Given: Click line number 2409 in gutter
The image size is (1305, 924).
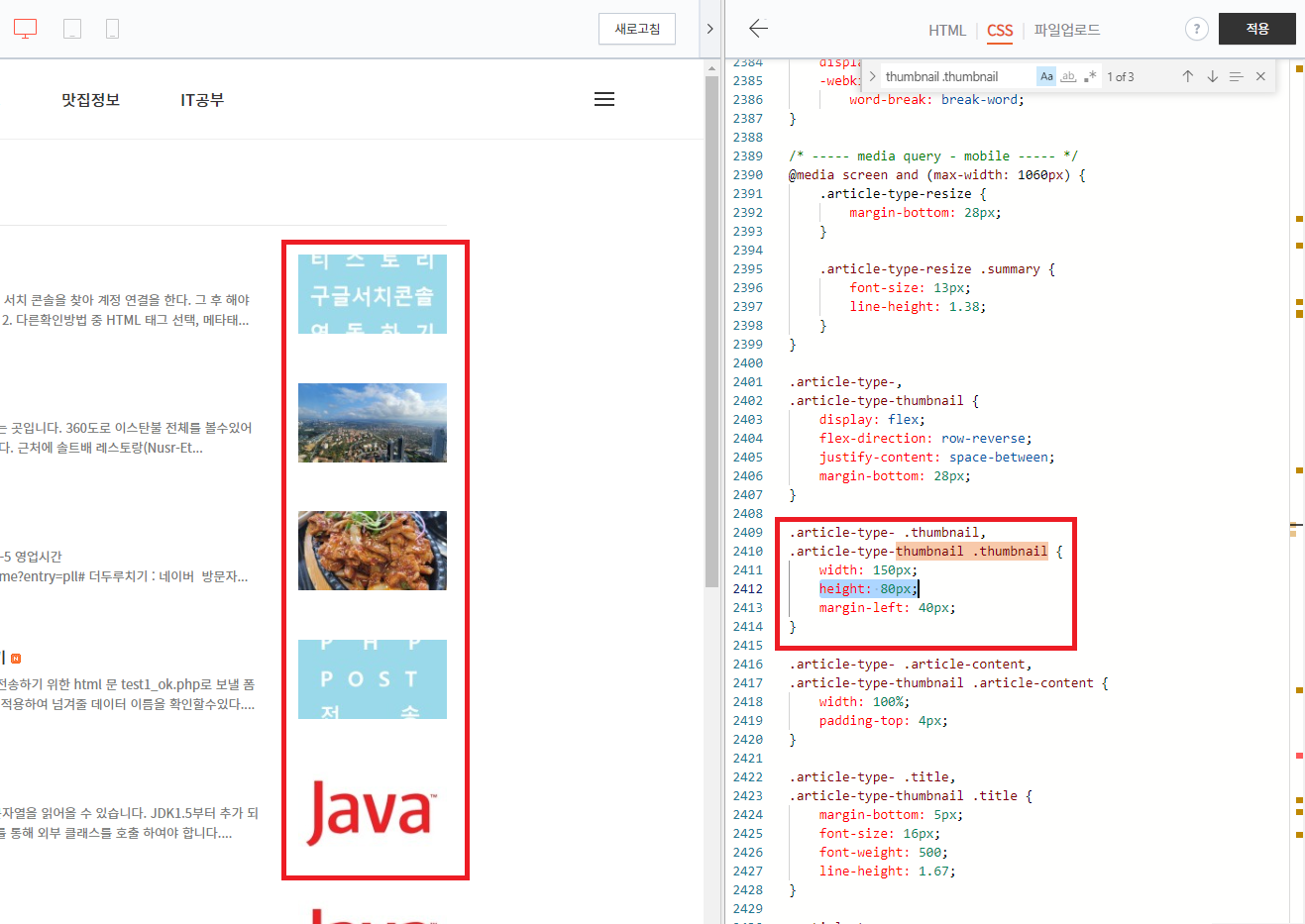Looking at the screenshot, I should point(748,532).
